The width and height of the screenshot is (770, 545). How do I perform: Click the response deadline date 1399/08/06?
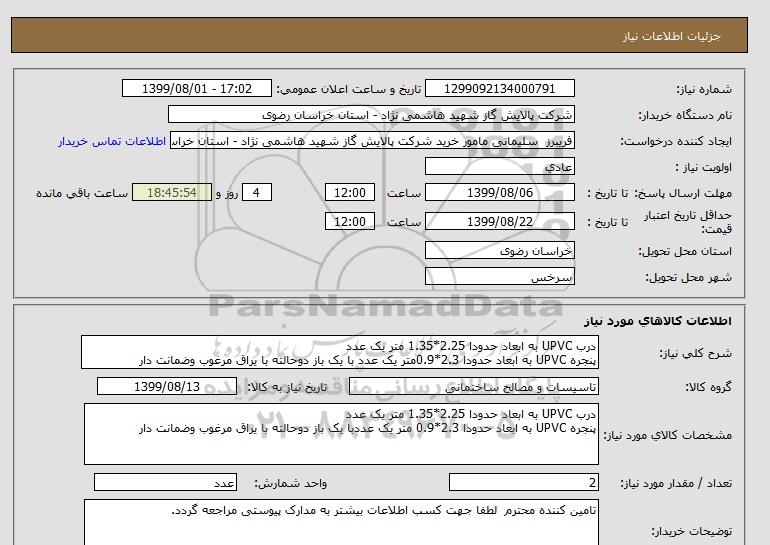pos(501,193)
